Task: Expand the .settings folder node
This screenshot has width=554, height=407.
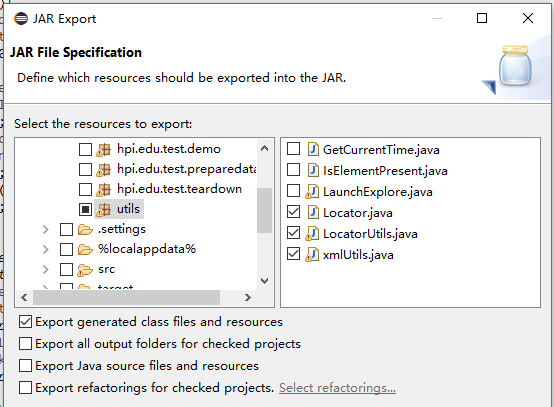Action: tap(46, 229)
